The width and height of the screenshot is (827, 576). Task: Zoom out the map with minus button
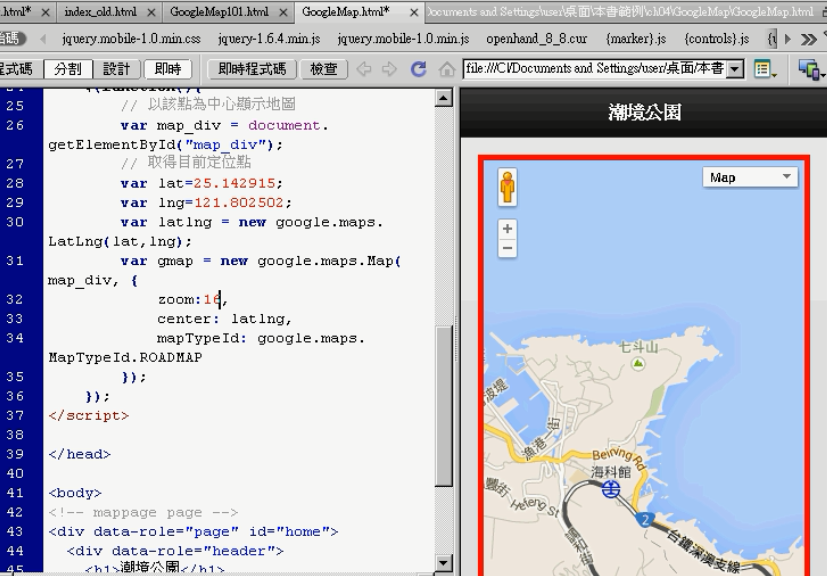[507, 248]
